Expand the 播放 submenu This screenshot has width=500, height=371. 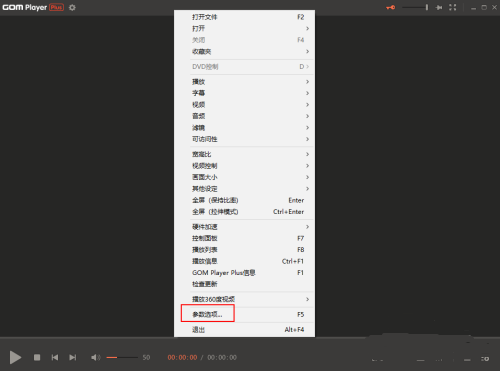(244, 82)
